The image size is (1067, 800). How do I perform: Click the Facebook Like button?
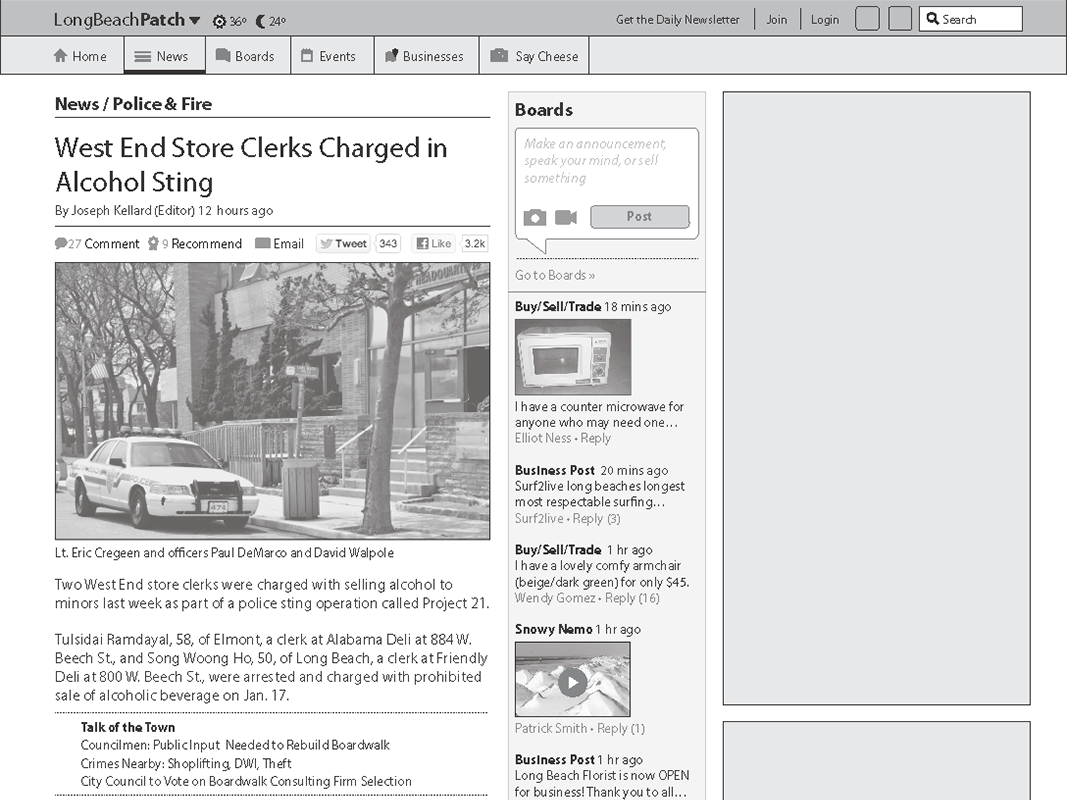(x=433, y=244)
